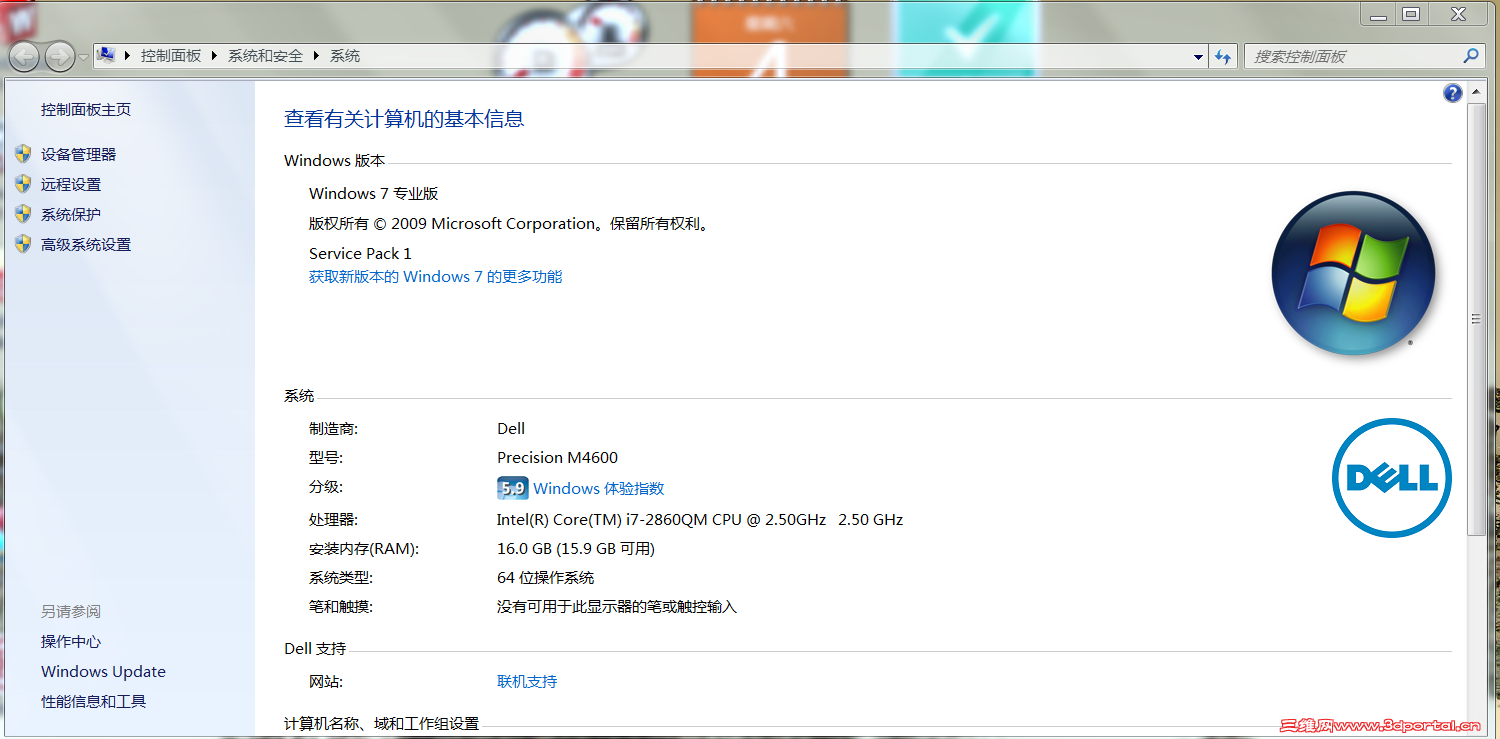This screenshot has height=739, width=1500.
Task: Open 系统保护 settings link
Action: pos(71,214)
